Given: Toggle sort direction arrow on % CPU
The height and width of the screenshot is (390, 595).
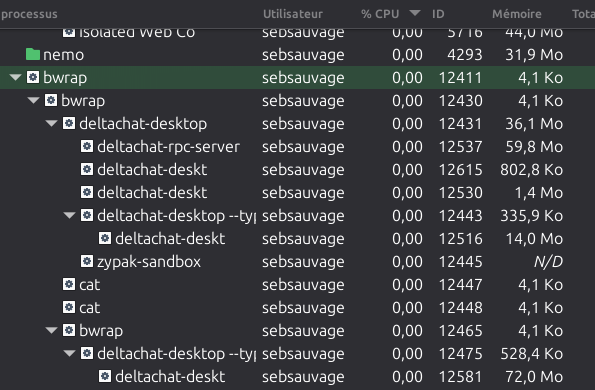Looking at the screenshot, I should pos(415,13).
